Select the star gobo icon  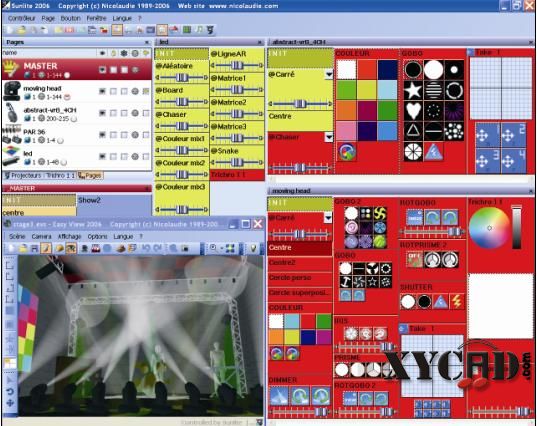(x=413, y=90)
